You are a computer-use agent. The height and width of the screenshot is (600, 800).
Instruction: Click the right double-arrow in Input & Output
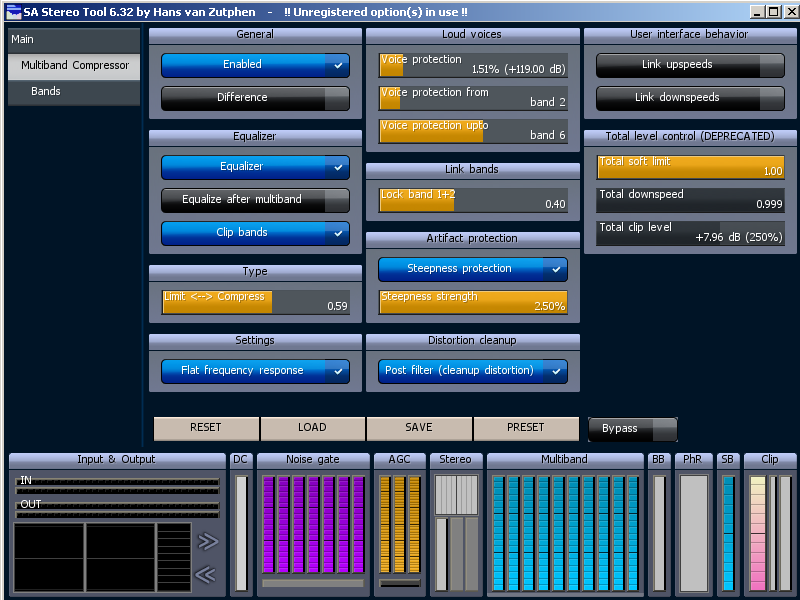[208, 541]
